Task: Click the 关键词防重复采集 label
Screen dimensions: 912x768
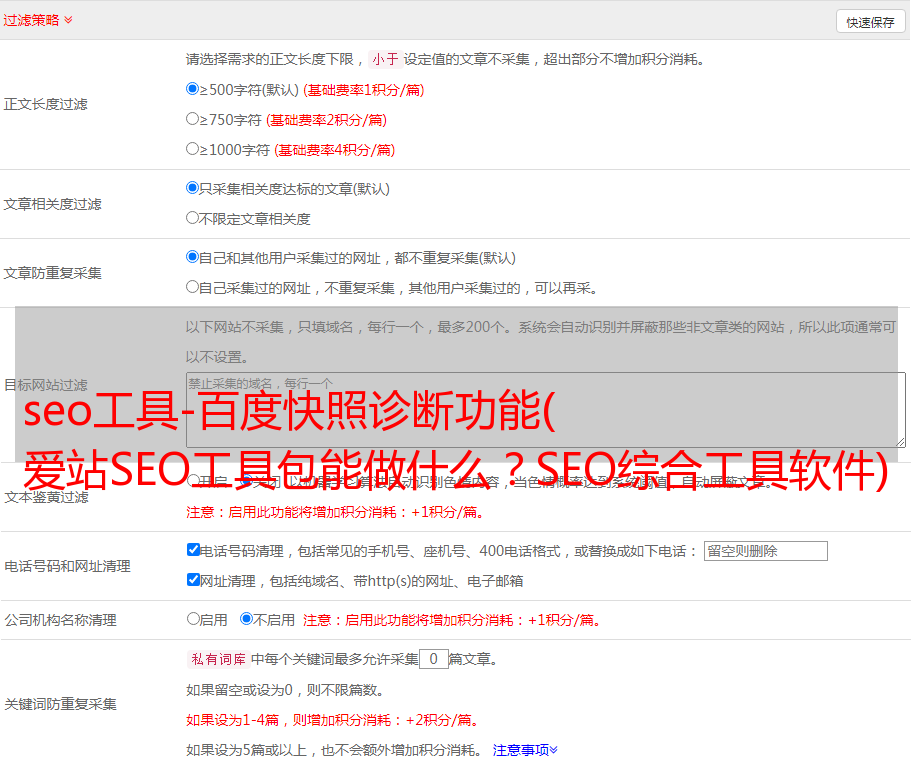Action: (x=60, y=704)
